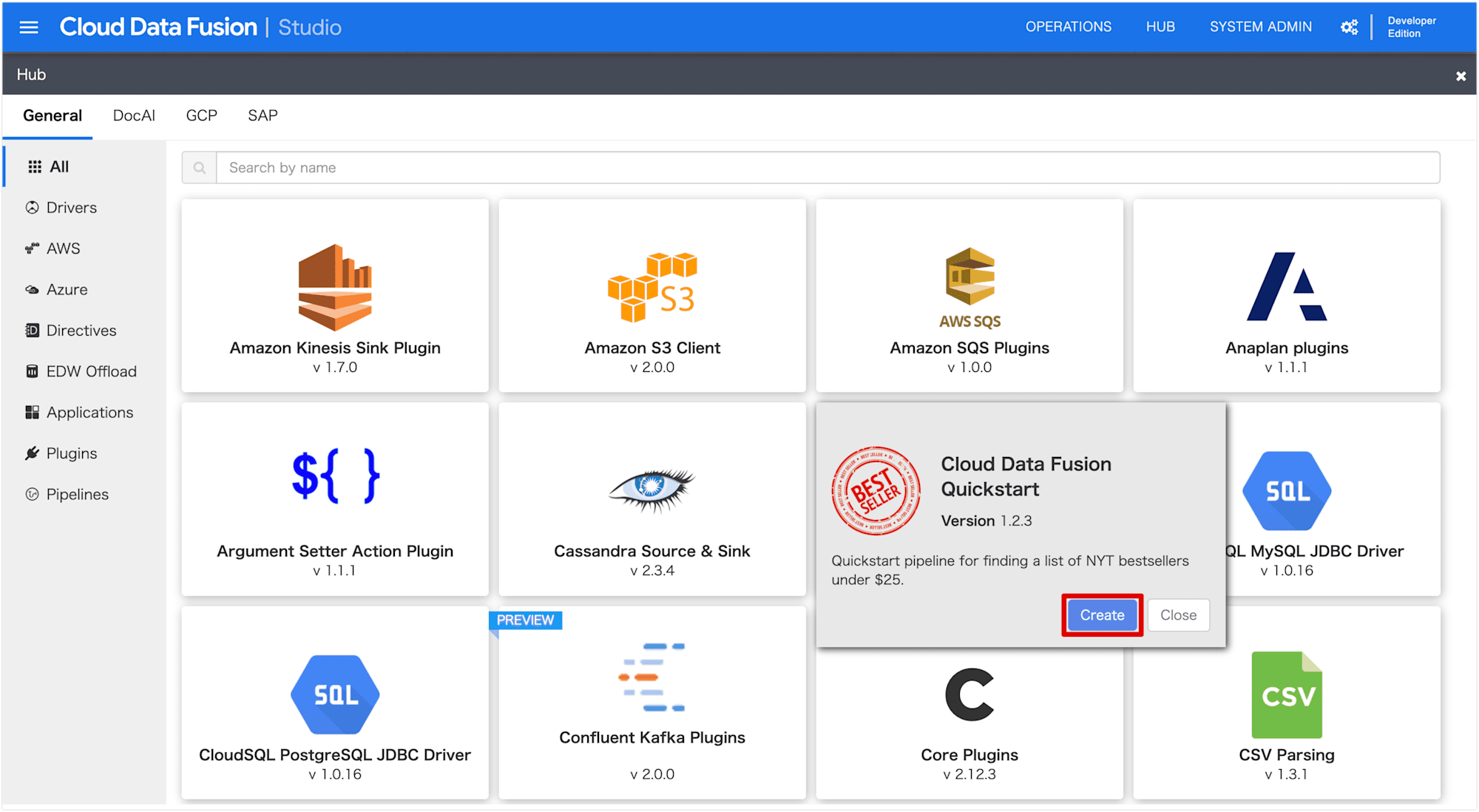The height and width of the screenshot is (812, 1479).
Task: Click the Confluent Kafka Plugins title
Action: [652, 737]
